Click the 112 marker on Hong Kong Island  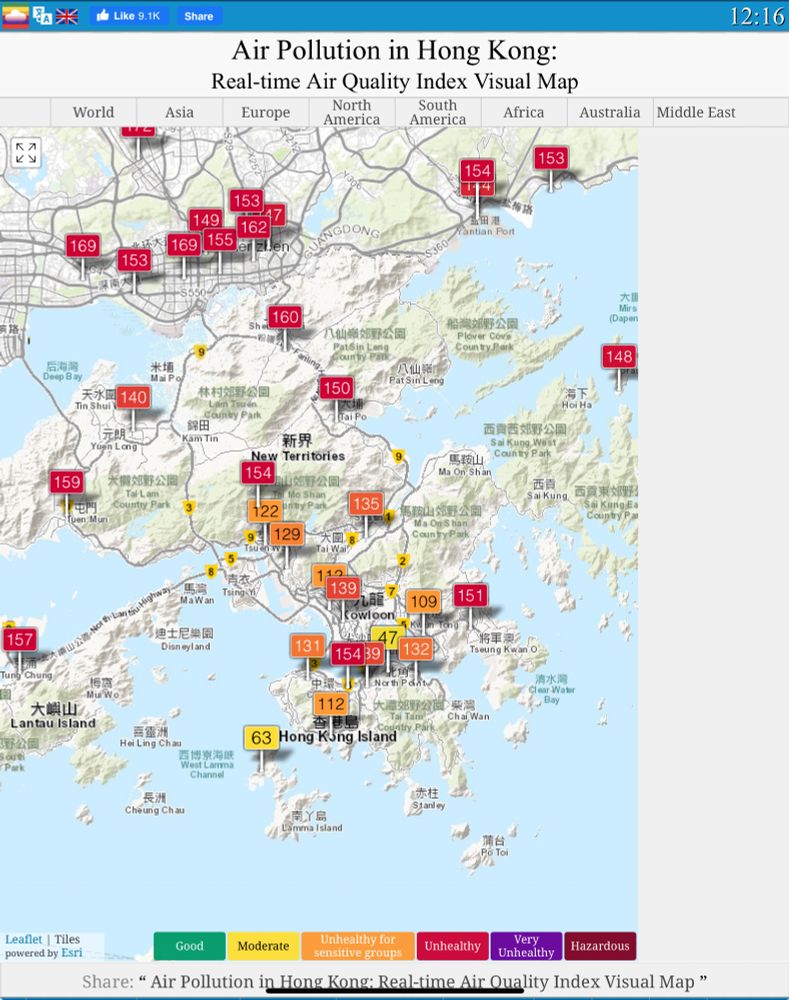(x=331, y=704)
